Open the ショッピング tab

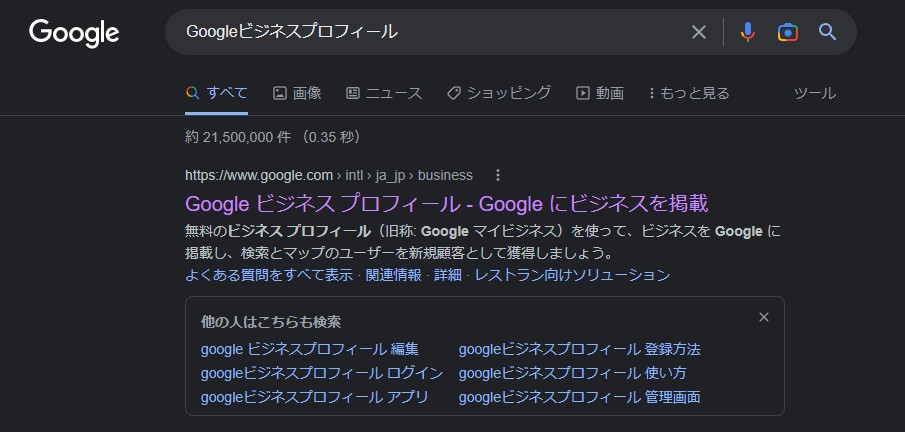pos(499,93)
